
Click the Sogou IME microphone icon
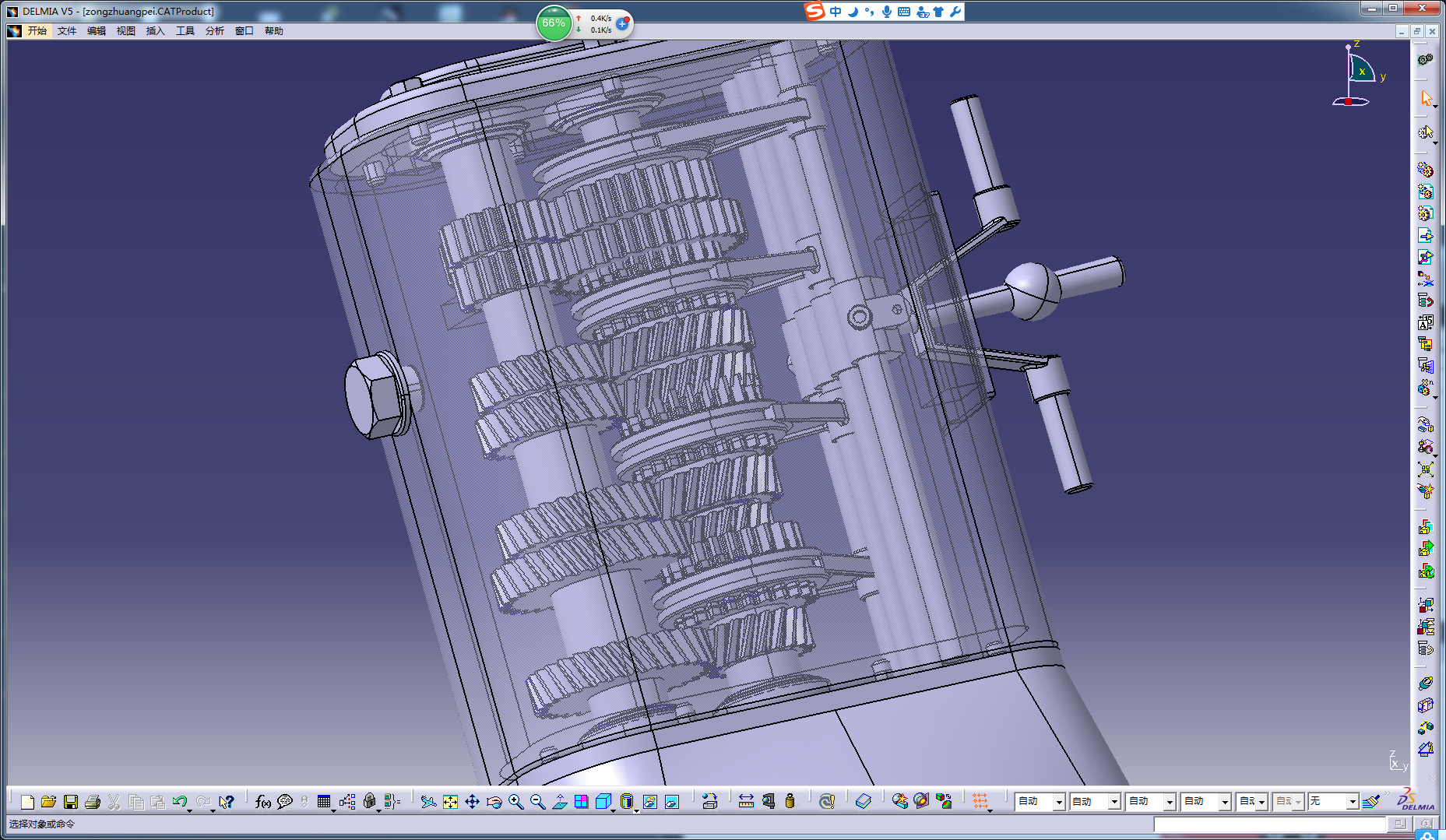(x=887, y=12)
